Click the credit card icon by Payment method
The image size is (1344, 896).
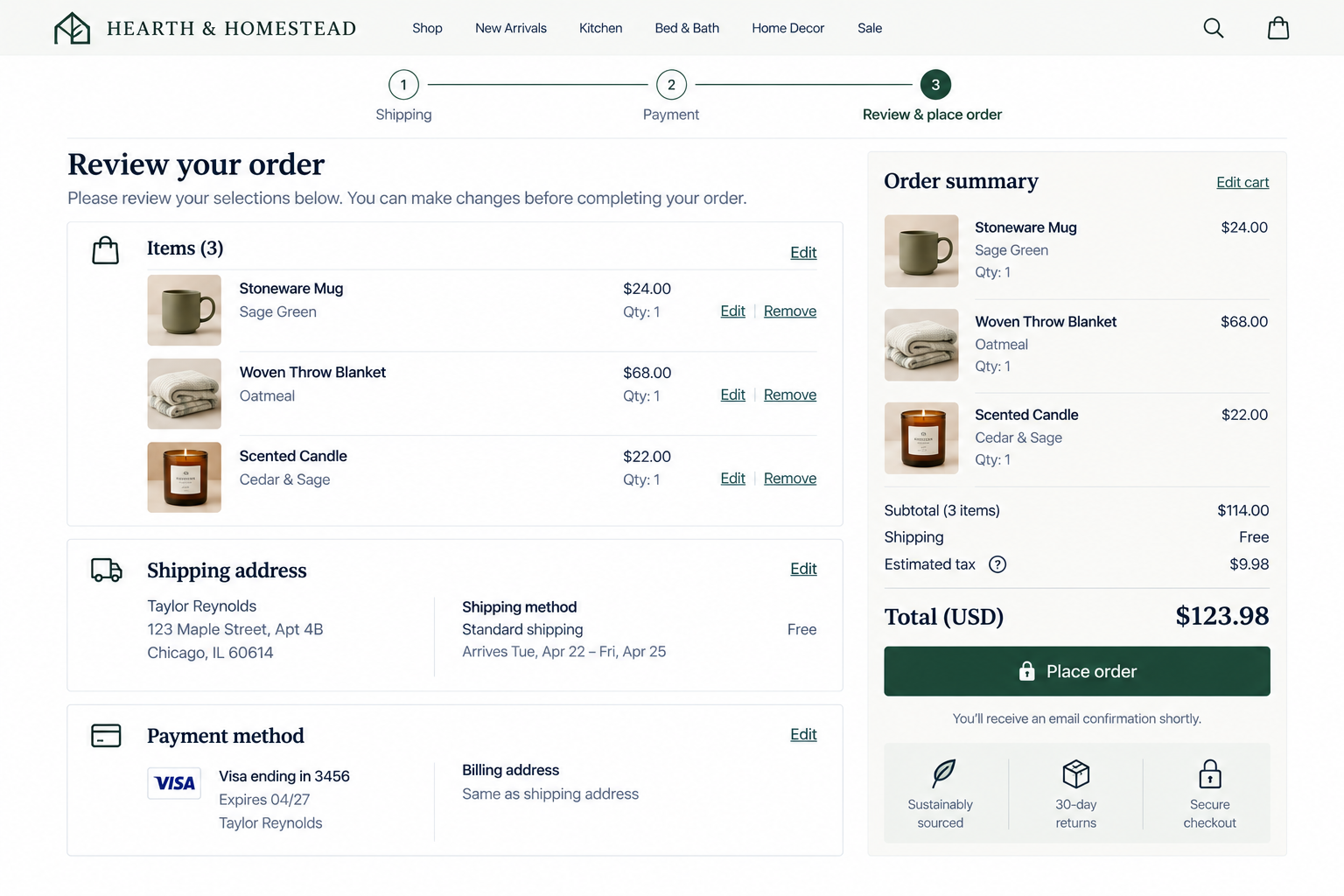107,736
